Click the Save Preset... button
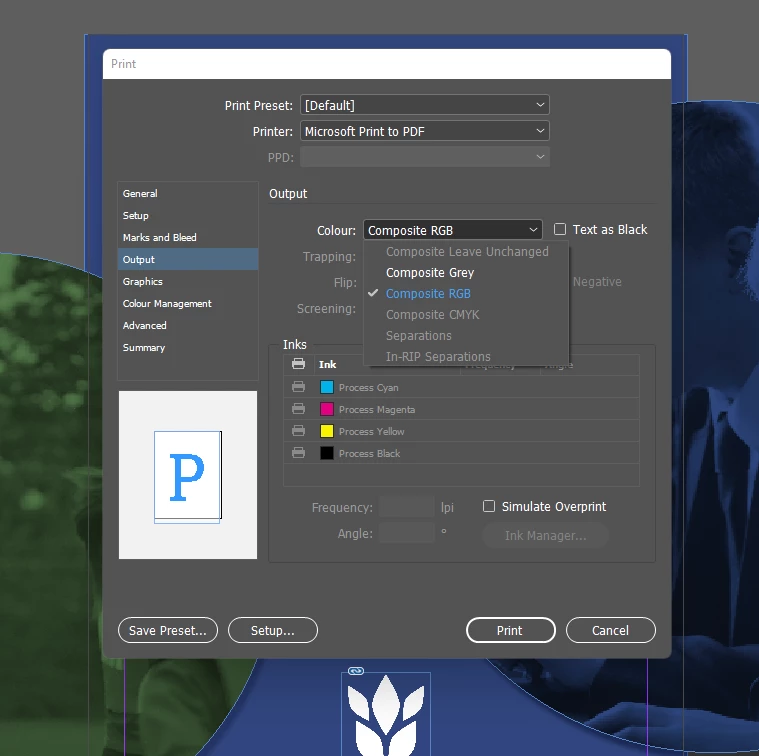This screenshot has width=759, height=756. point(167,630)
